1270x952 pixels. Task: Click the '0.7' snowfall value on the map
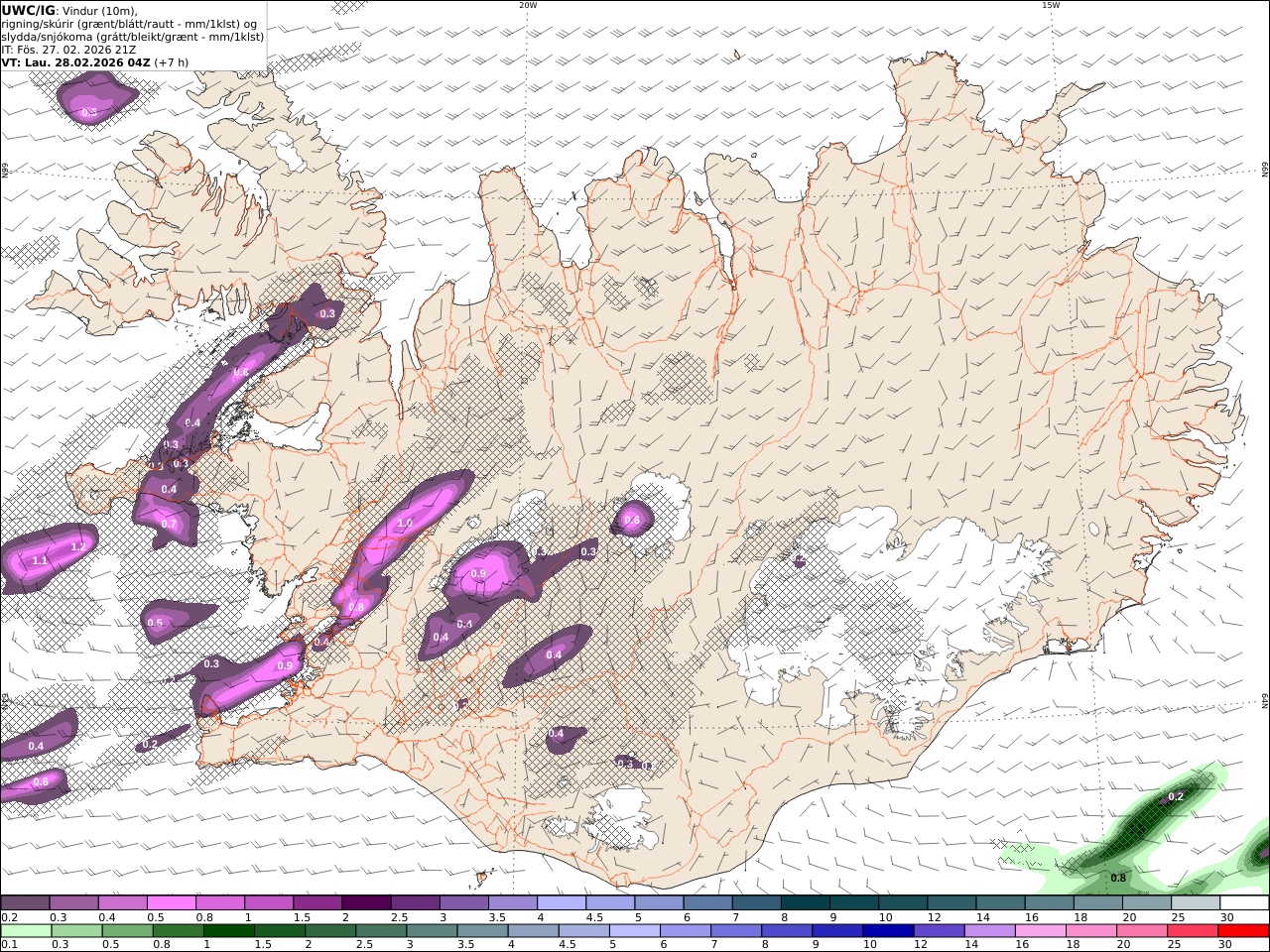click(169, 524)
